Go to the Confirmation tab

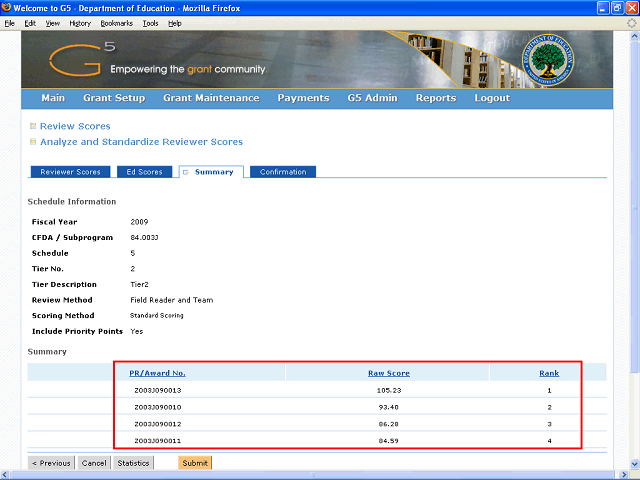point(283,172)
